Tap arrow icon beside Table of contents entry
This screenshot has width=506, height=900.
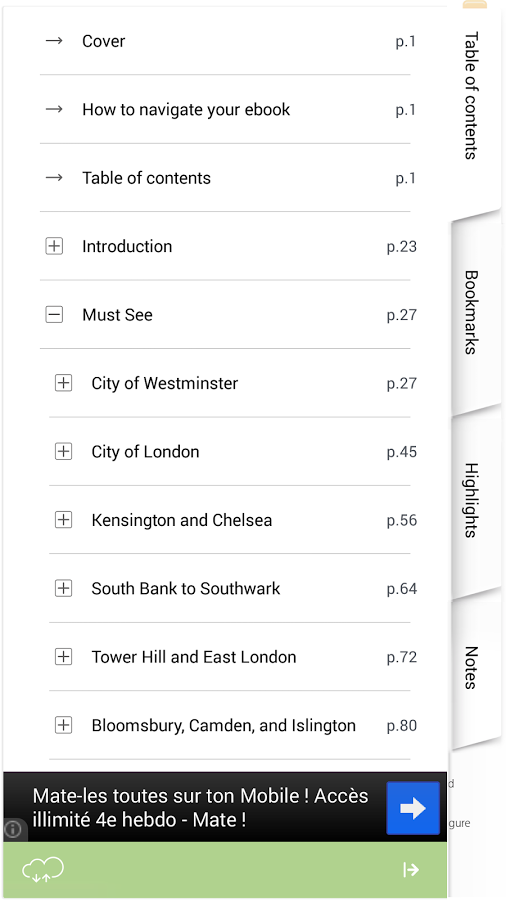point(54,177)
